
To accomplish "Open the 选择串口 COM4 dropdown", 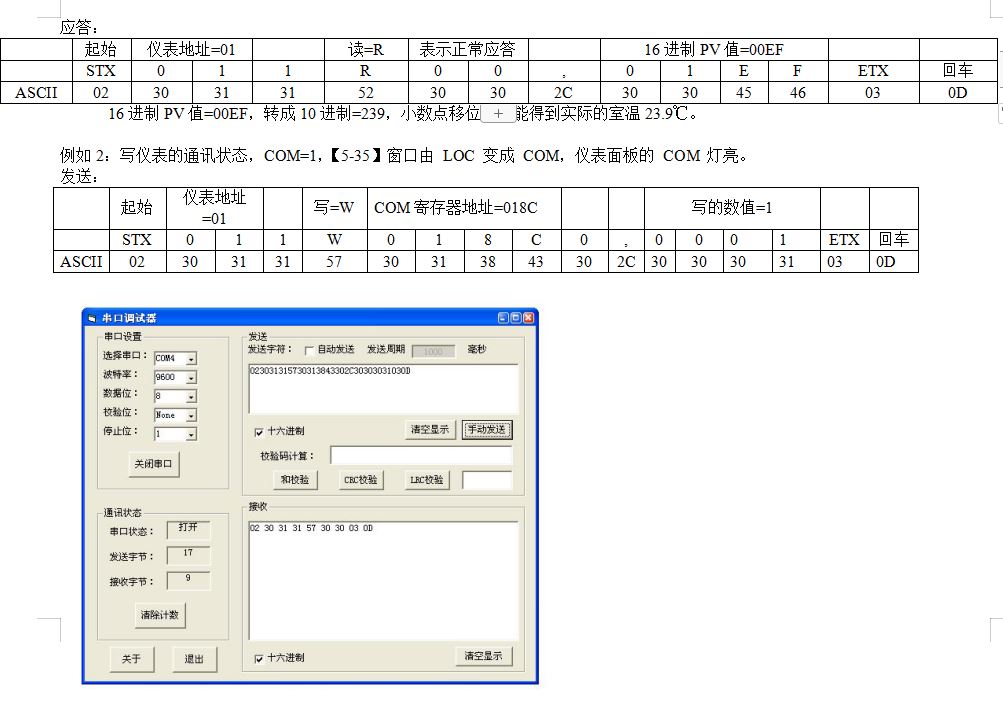I will [191, 359].
